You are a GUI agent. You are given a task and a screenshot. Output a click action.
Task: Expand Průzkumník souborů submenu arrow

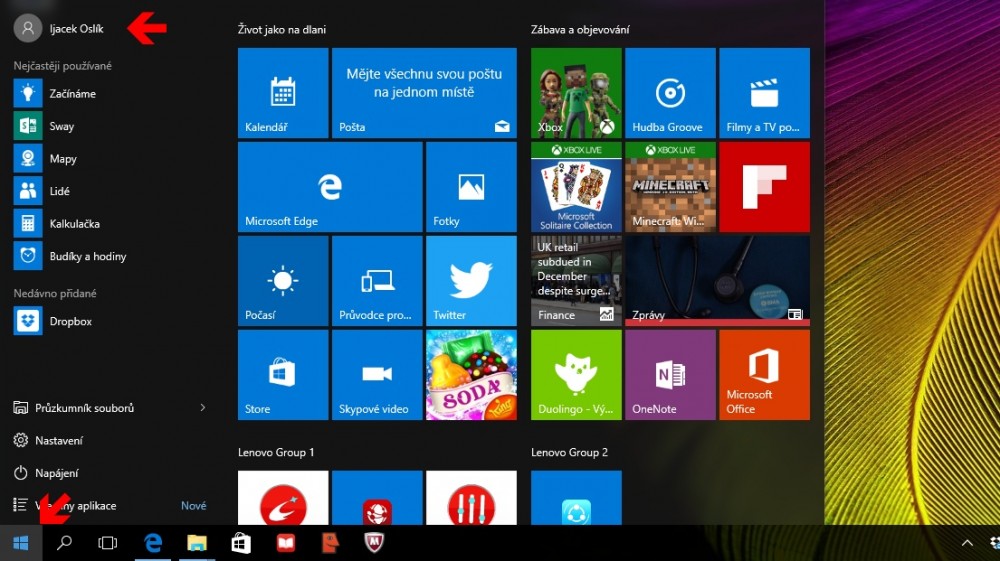[203, 408]
